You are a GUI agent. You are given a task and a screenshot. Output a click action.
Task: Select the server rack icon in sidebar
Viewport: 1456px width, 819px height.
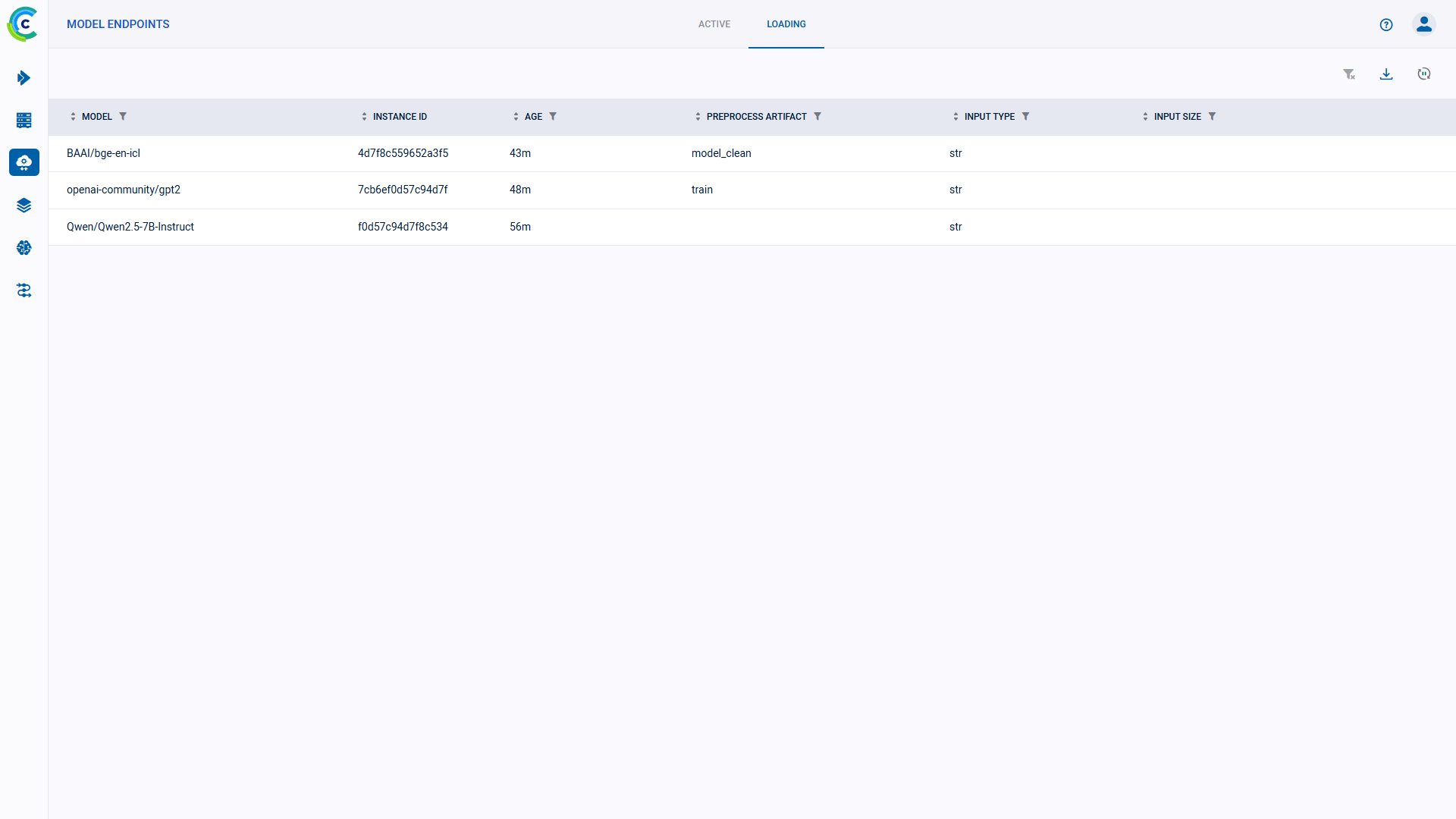click(24, 121)
